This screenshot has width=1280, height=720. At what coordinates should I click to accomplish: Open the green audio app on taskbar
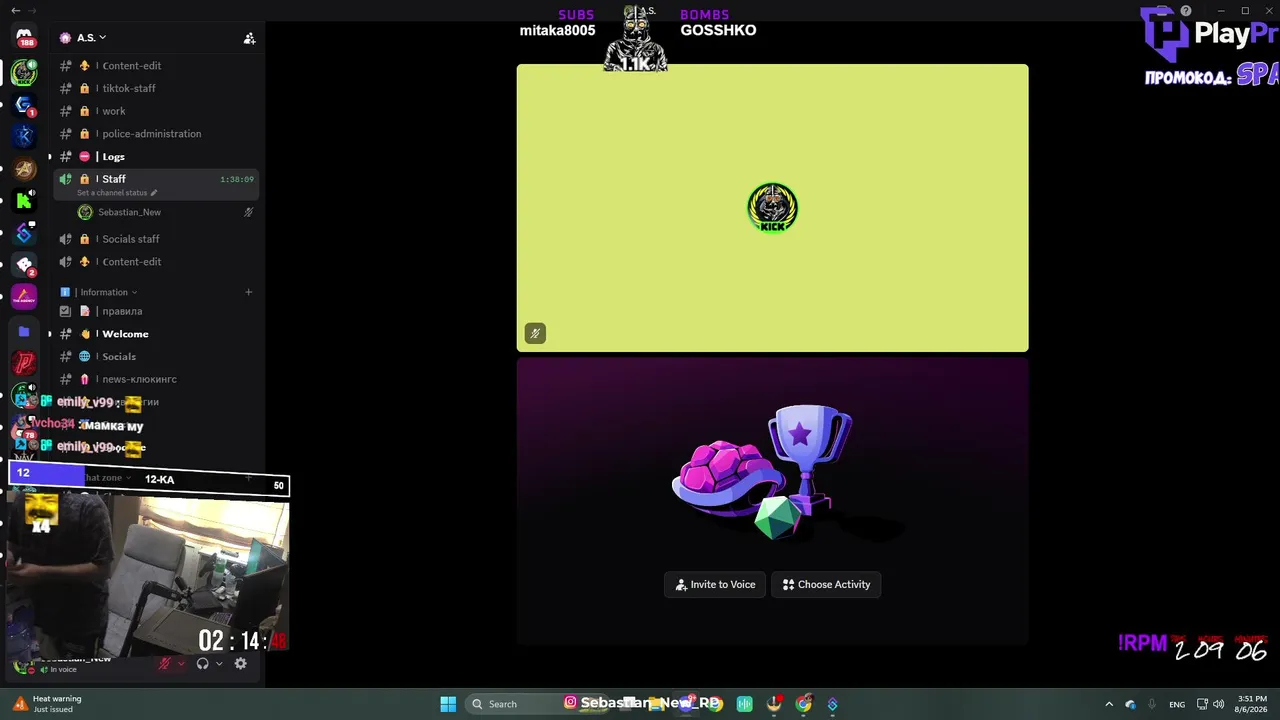pyautogui.click(x=745, y=704)
